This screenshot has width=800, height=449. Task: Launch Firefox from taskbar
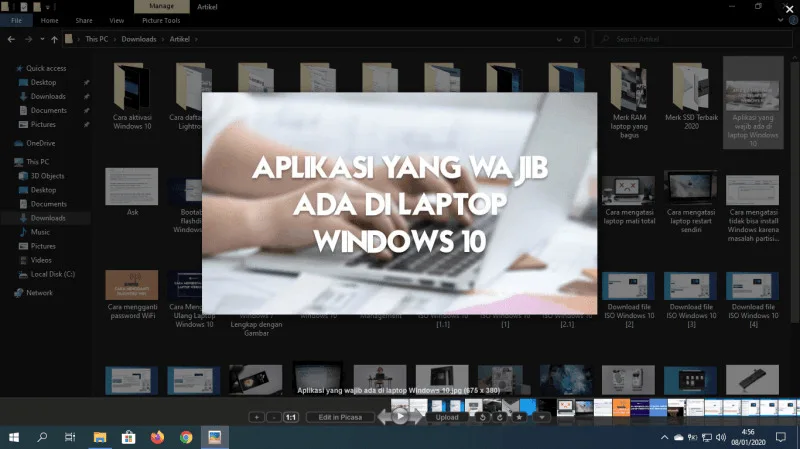pos(157,437)
